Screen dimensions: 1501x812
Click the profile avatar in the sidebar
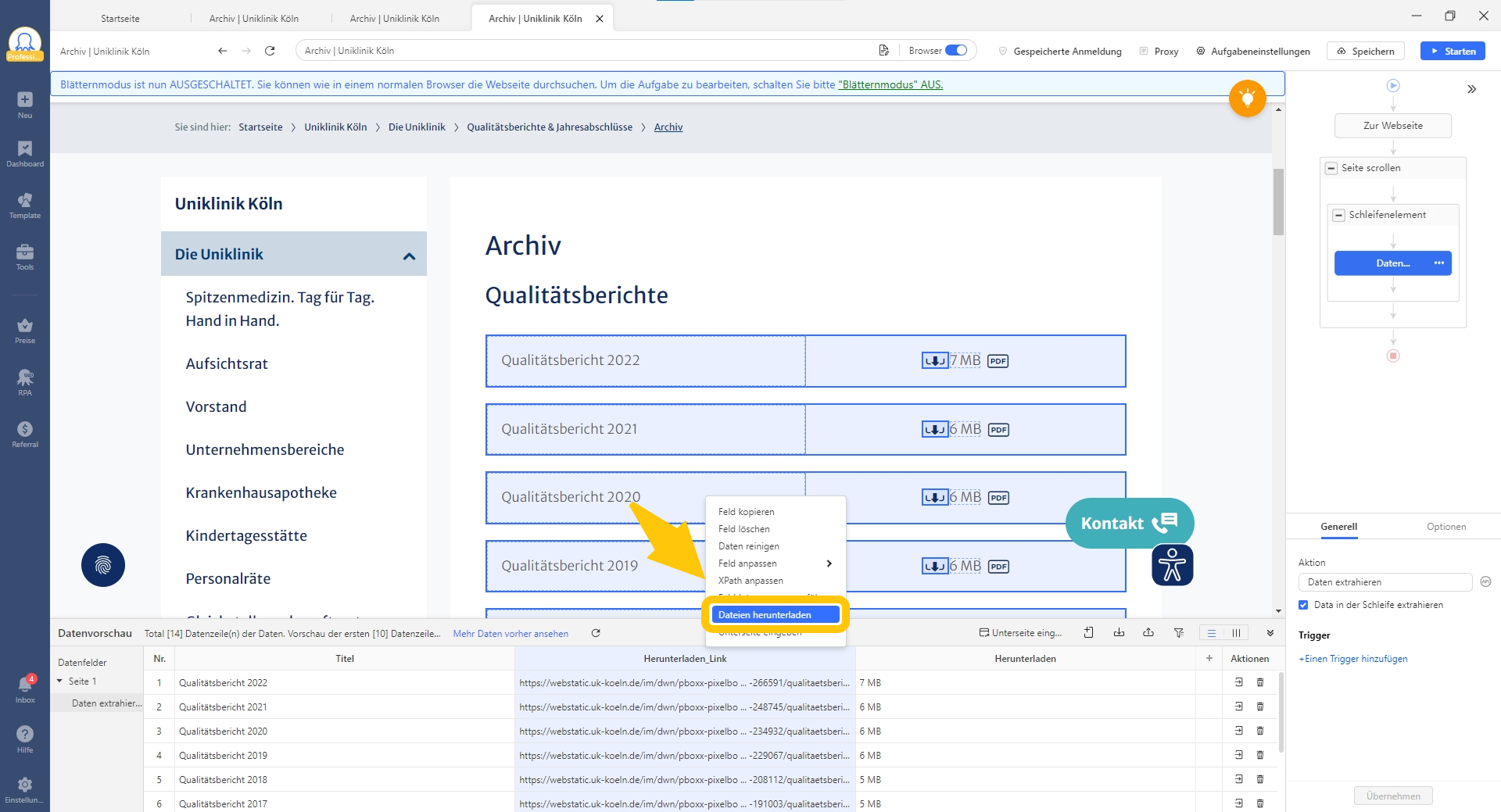tap(25, 44)
